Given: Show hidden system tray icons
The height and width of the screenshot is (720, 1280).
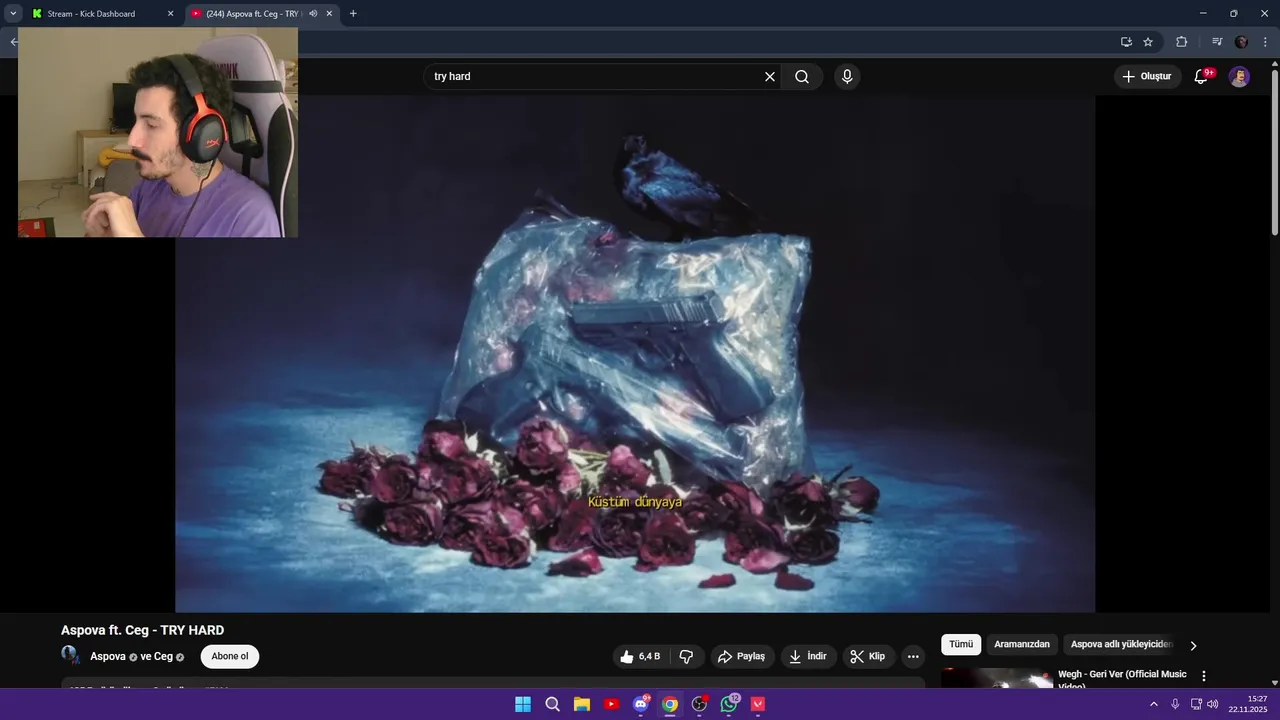Looking at the screenshot, I should coord(1154,704).
